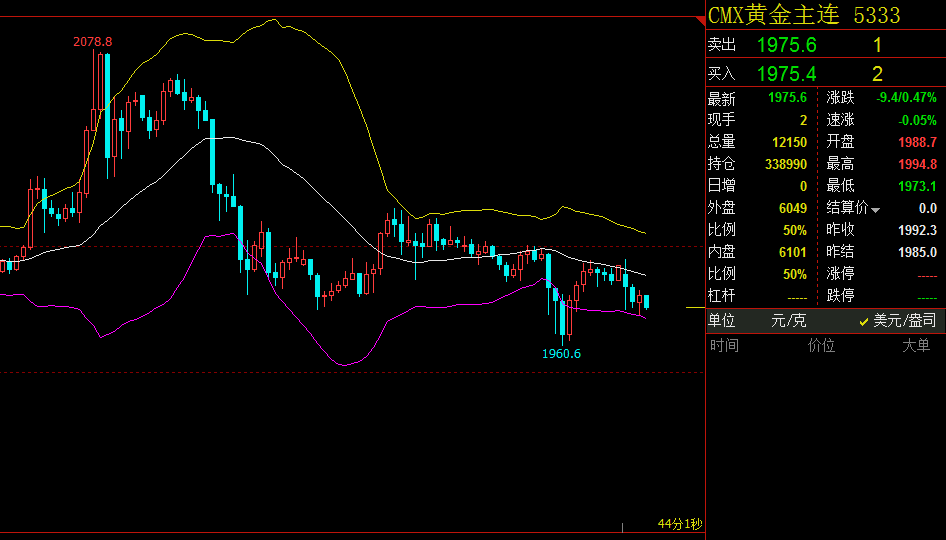This screenshot has width=946, height=540.
Task: Click the 最低 value 1973.1
Action: pyautogui.click(x=917, y=186)
